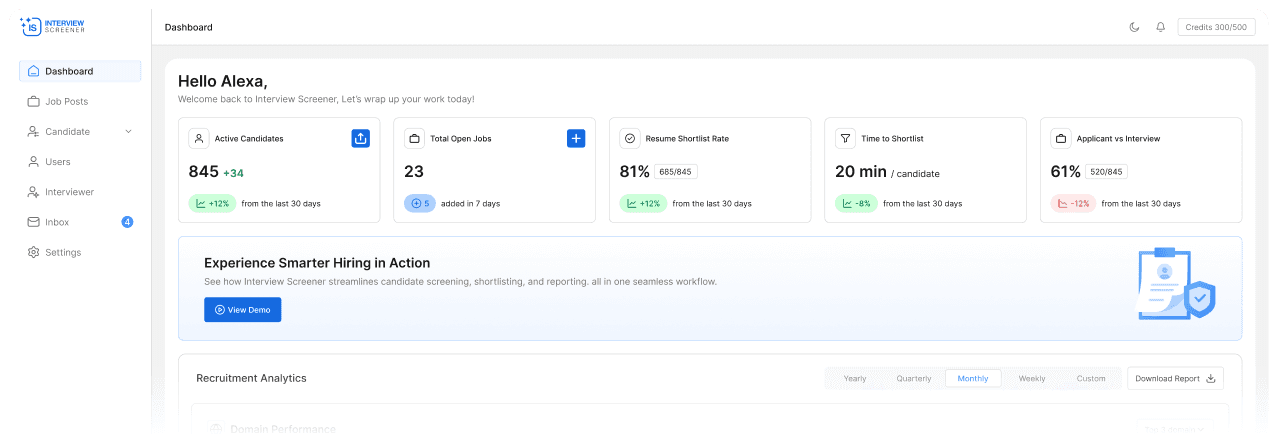Open the Dashboard sidebar item
The height and width of the screenshot is (444, 1278).
click(x=80, y=71)
